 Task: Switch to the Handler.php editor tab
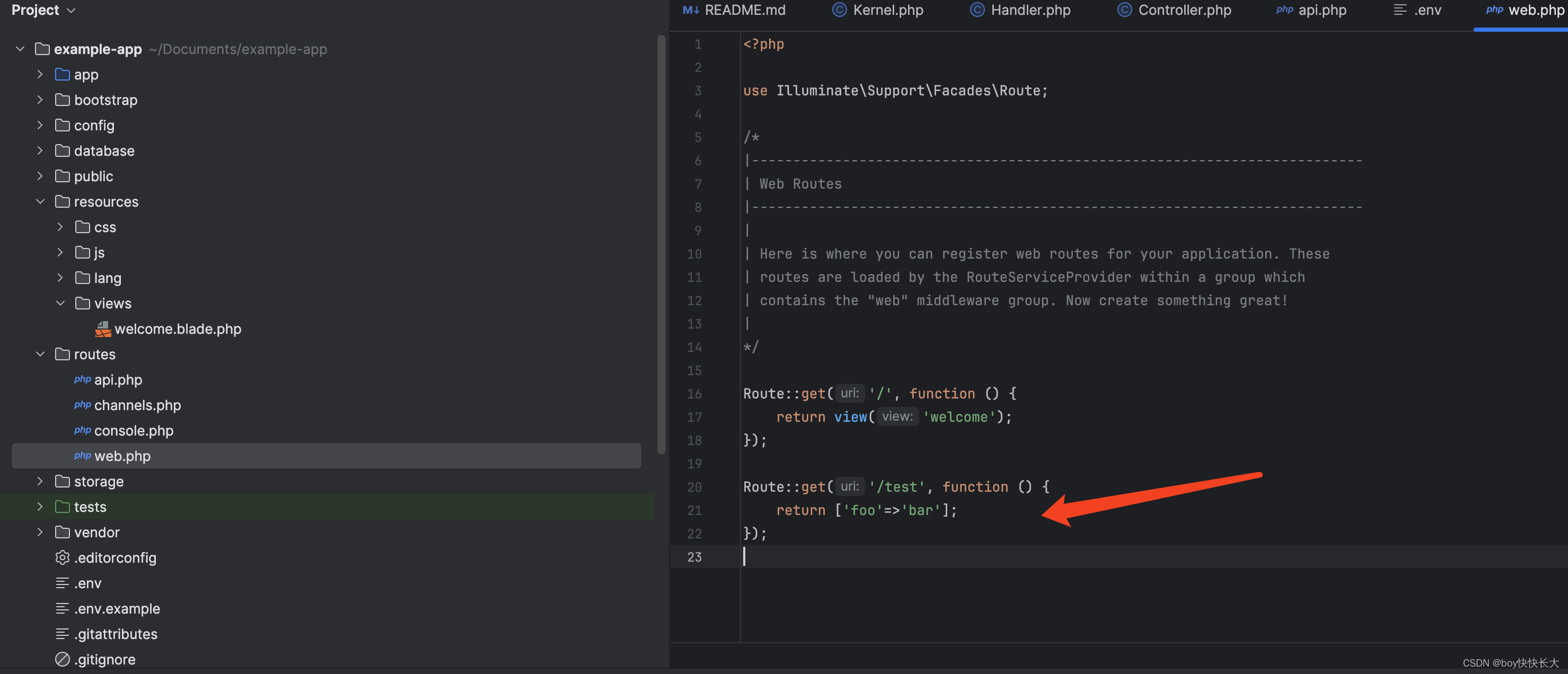click(x=1020, y=11)
